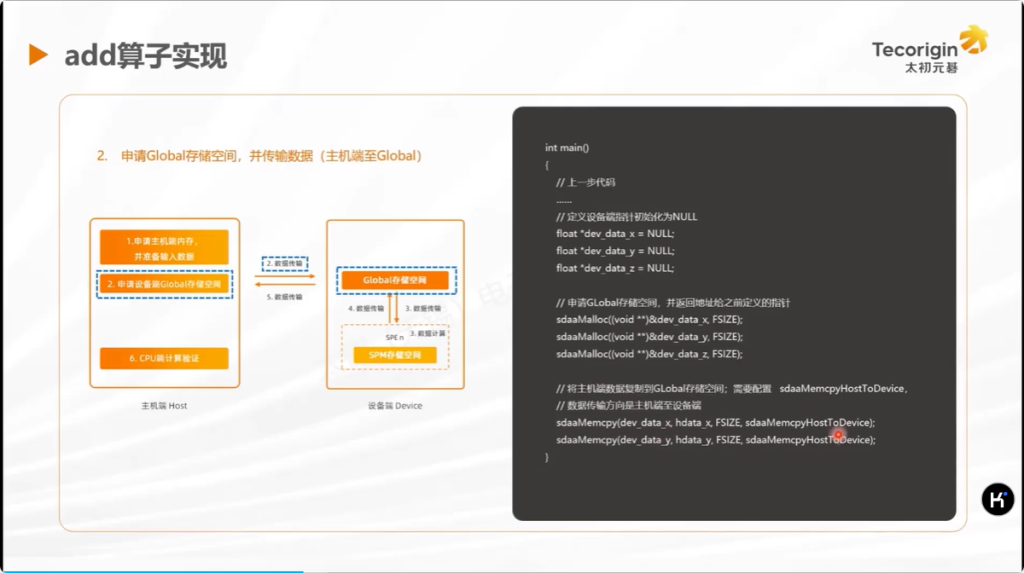Click the 'add算子实现' slide title
The width and height of the screenshot is (1024, 573).
pos(146,56)
